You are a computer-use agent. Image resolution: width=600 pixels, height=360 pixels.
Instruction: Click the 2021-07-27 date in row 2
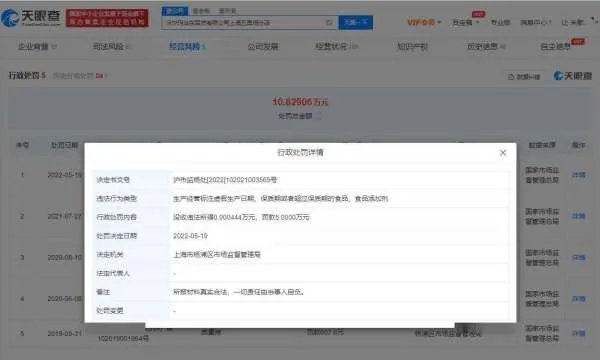64,216
